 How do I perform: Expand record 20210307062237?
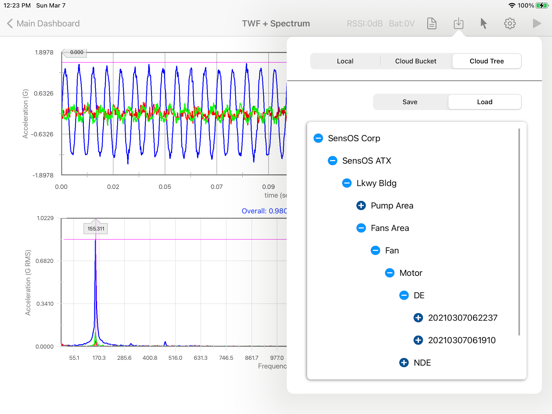[418, 318]
